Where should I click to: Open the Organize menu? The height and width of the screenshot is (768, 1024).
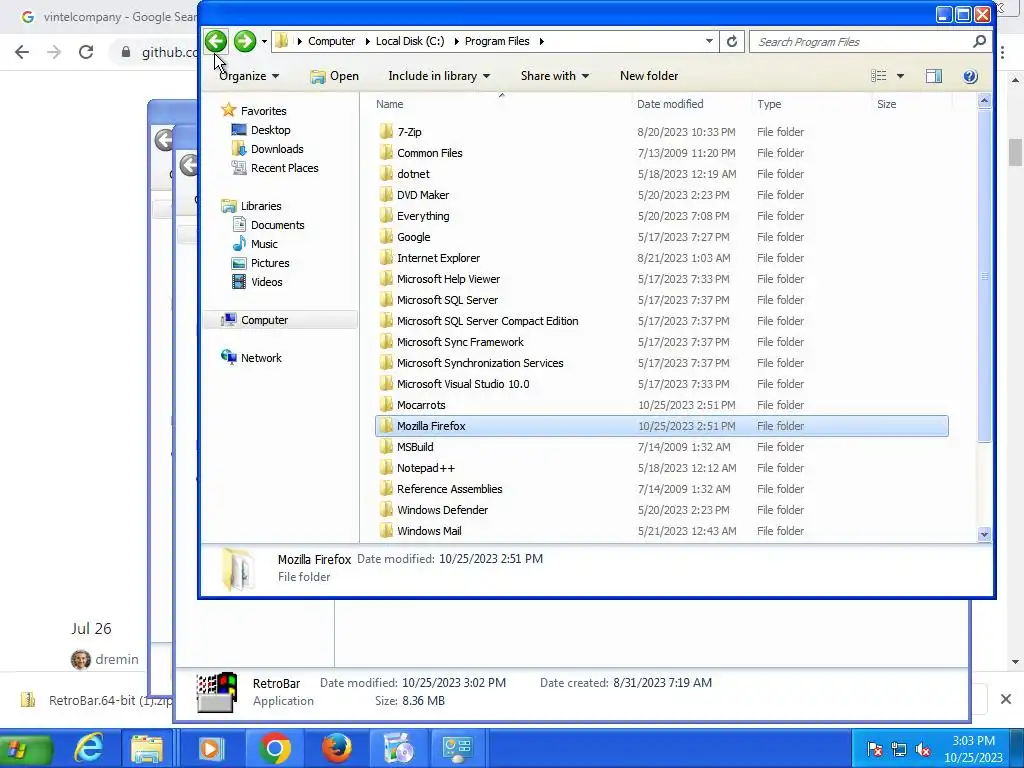coord(249,76)
